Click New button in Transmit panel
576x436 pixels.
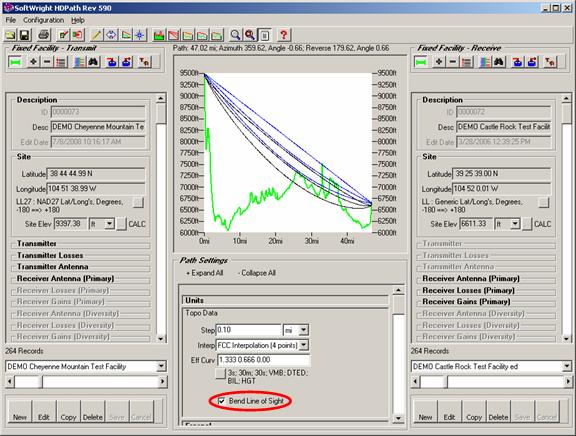pos(20,412)
